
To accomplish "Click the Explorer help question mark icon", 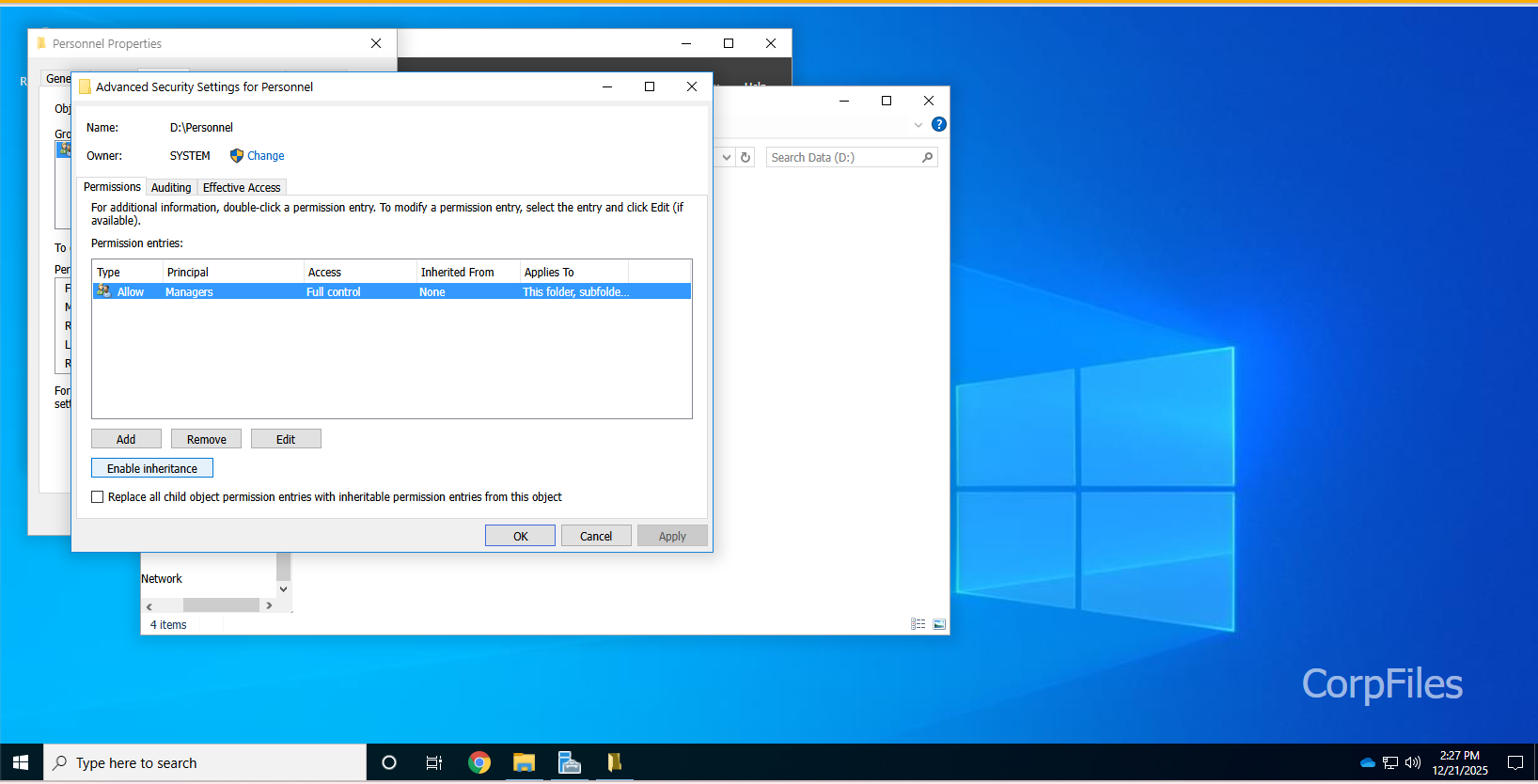I will click(x=938, y=124).
